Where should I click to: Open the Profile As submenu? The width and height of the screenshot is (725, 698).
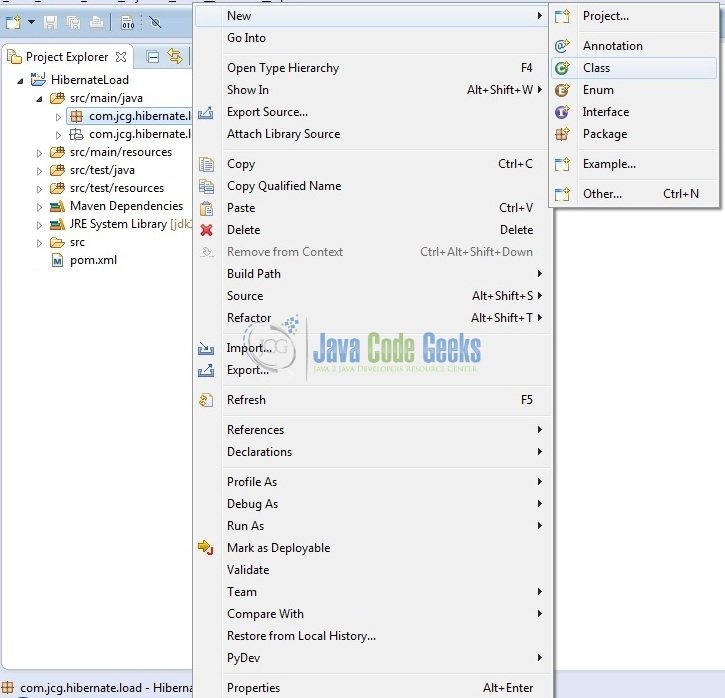372,482
